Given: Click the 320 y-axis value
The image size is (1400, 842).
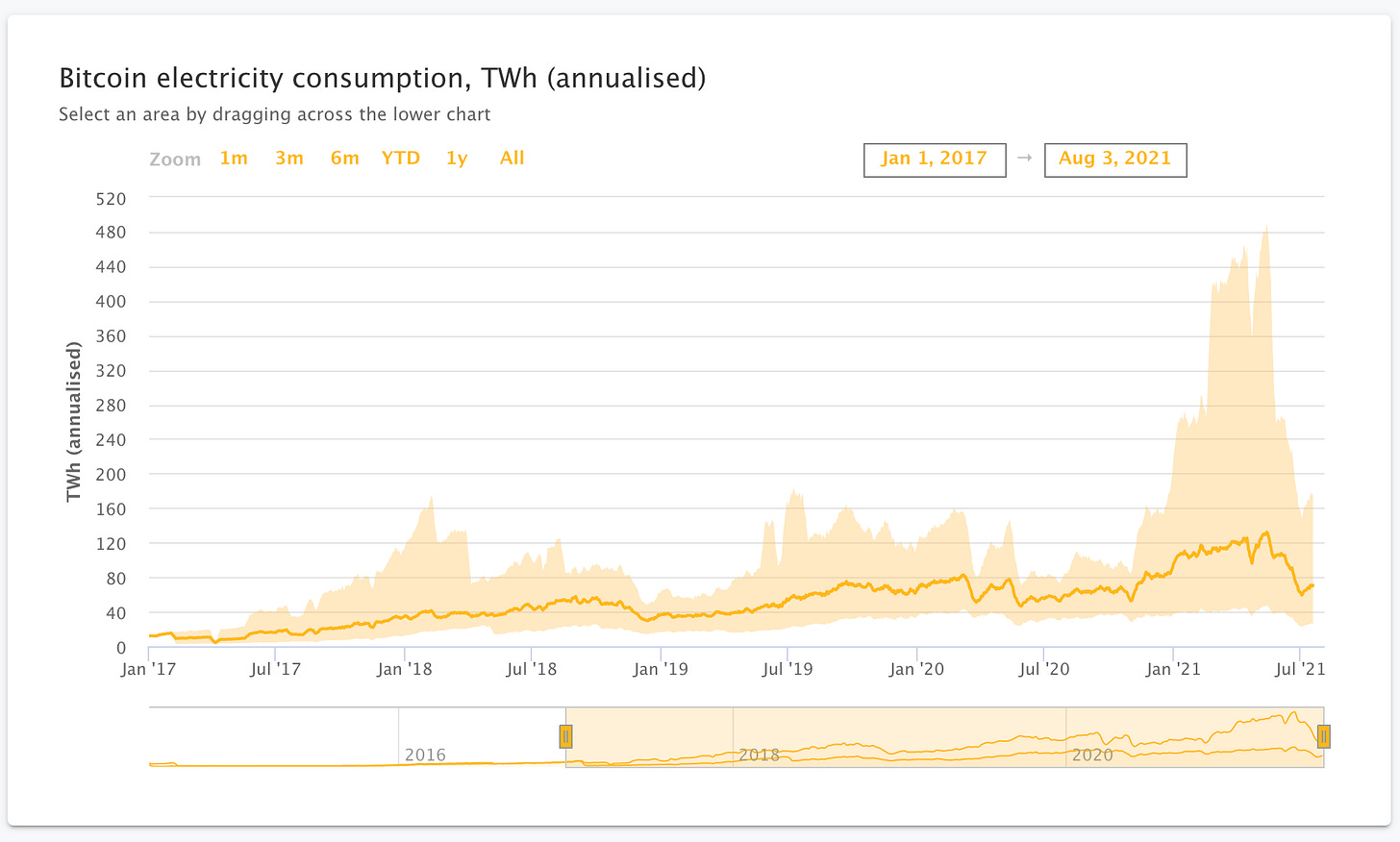Looking at the screenshot, I should click(111, 371).
